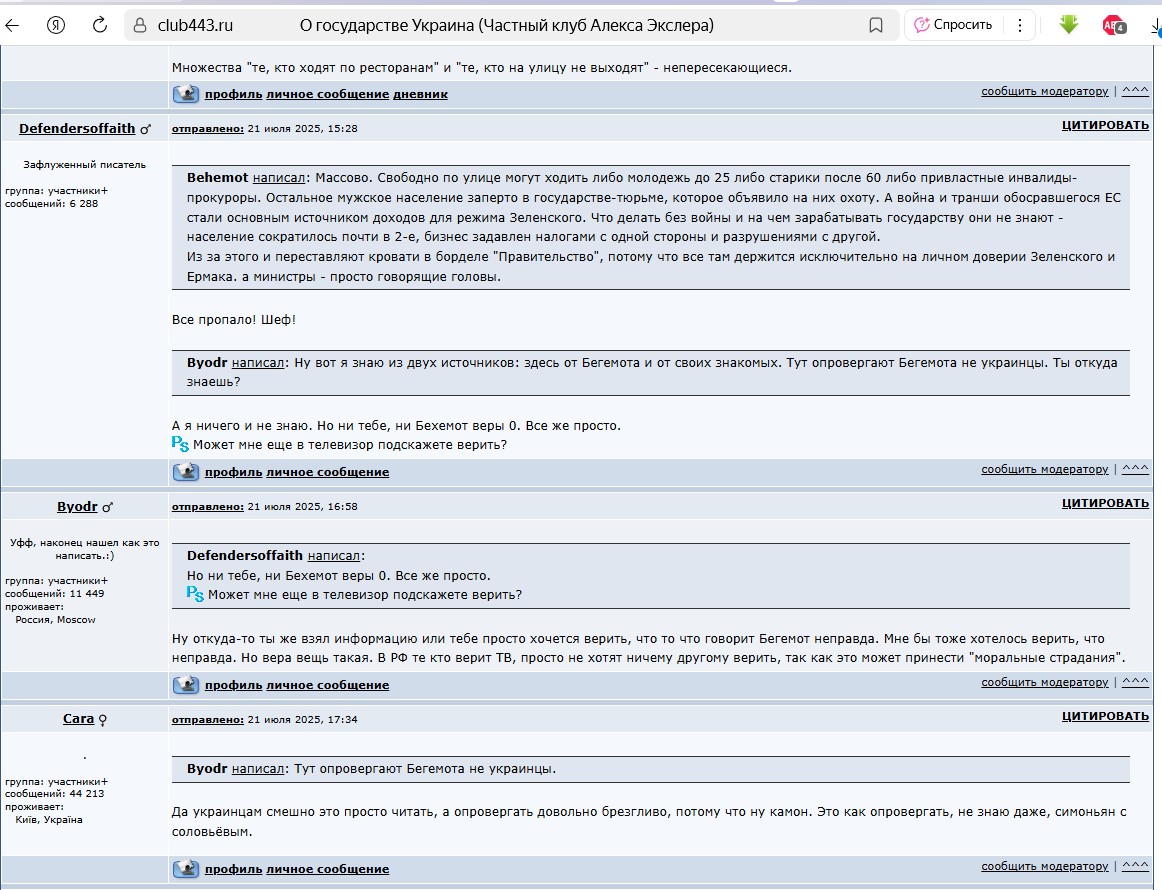Quote Cara's post with ЦИТИРОВАТЬ

click(1105, 716)
